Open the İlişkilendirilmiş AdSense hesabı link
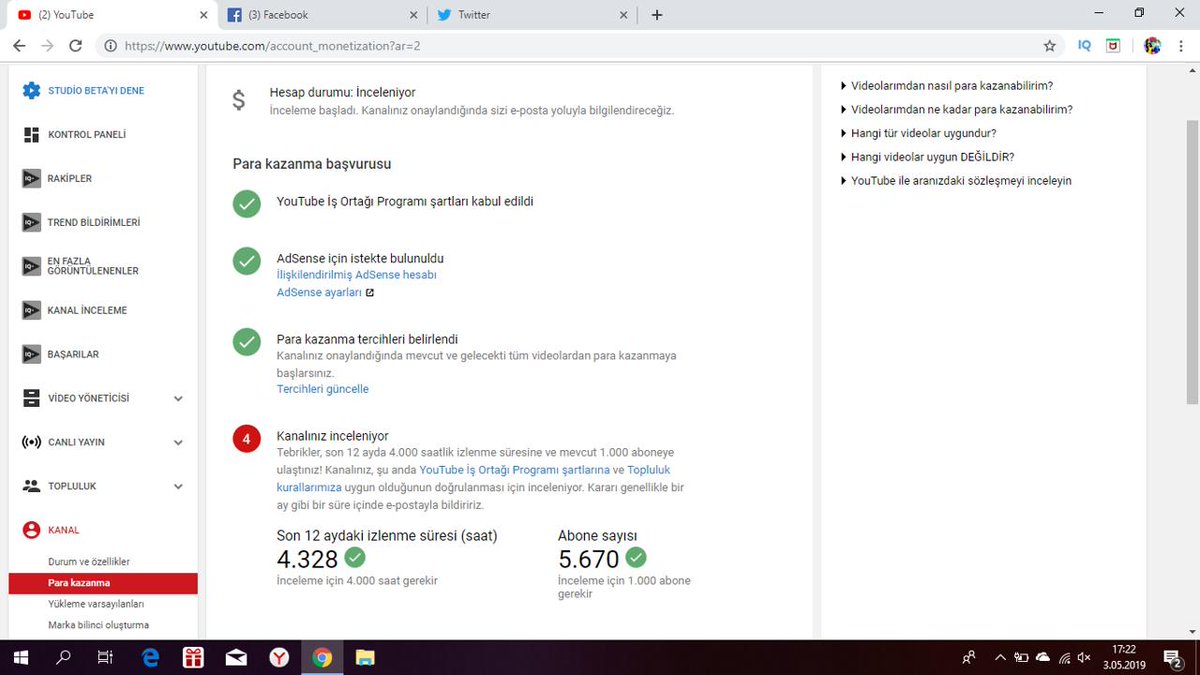 click(x=356, y=274)
